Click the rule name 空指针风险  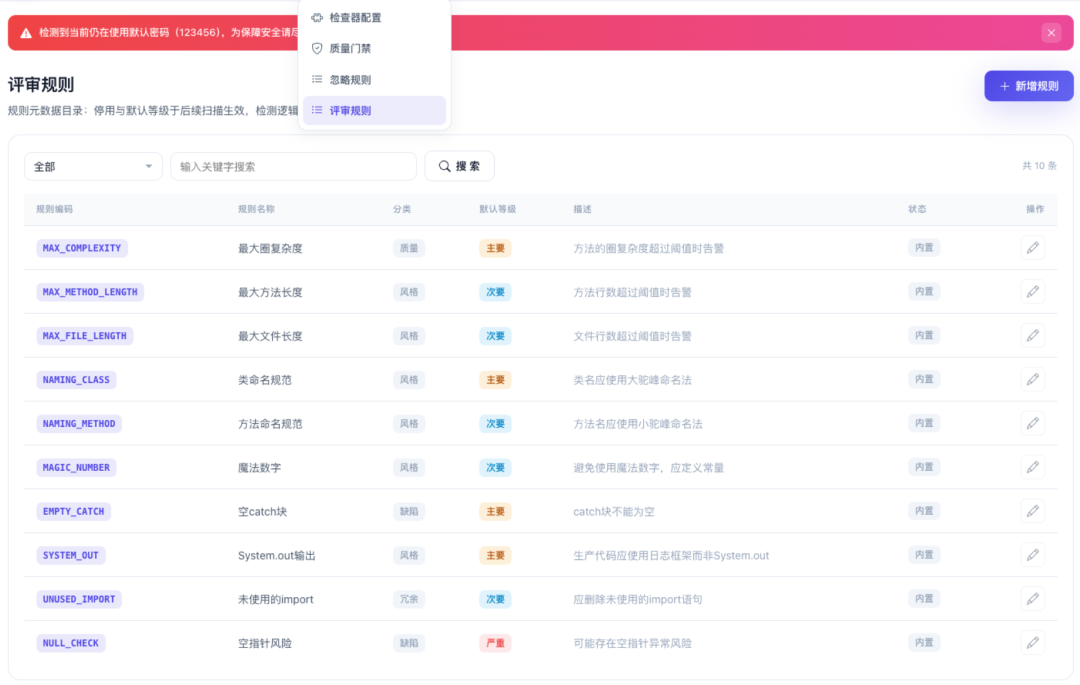click(x=265, y=643)
